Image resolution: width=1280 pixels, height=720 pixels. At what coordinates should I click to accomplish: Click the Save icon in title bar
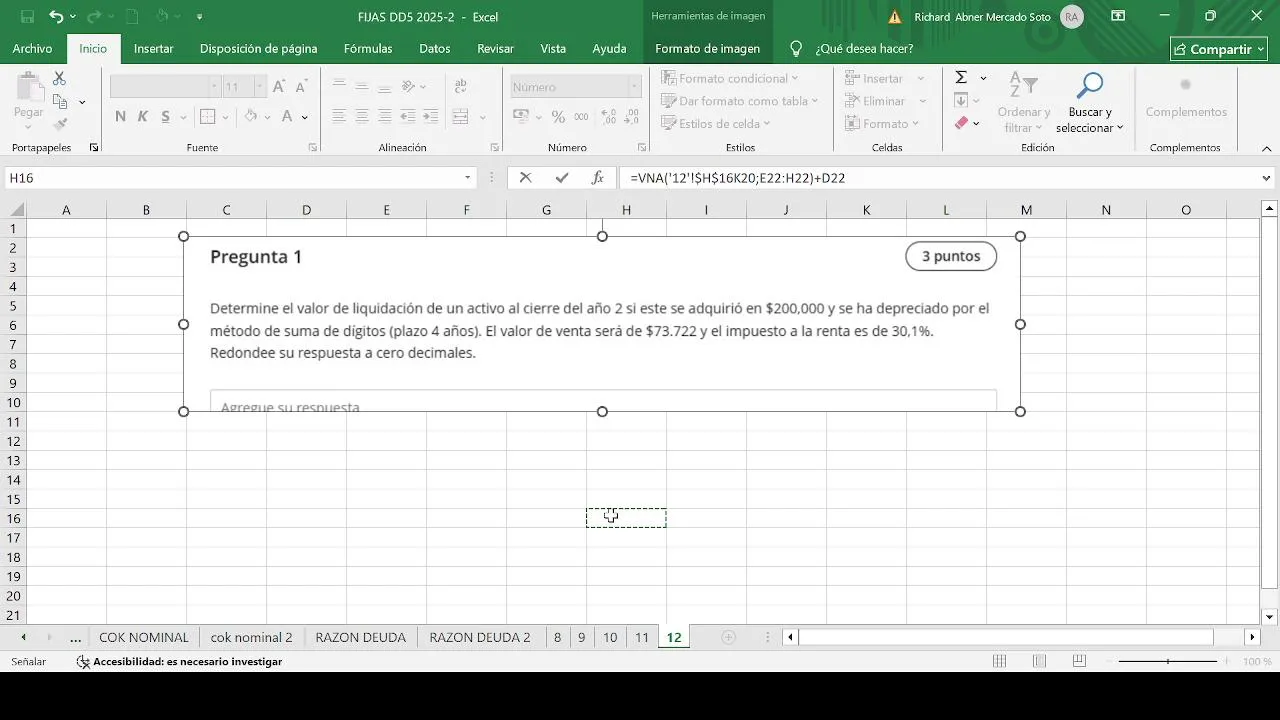point(27,17)
